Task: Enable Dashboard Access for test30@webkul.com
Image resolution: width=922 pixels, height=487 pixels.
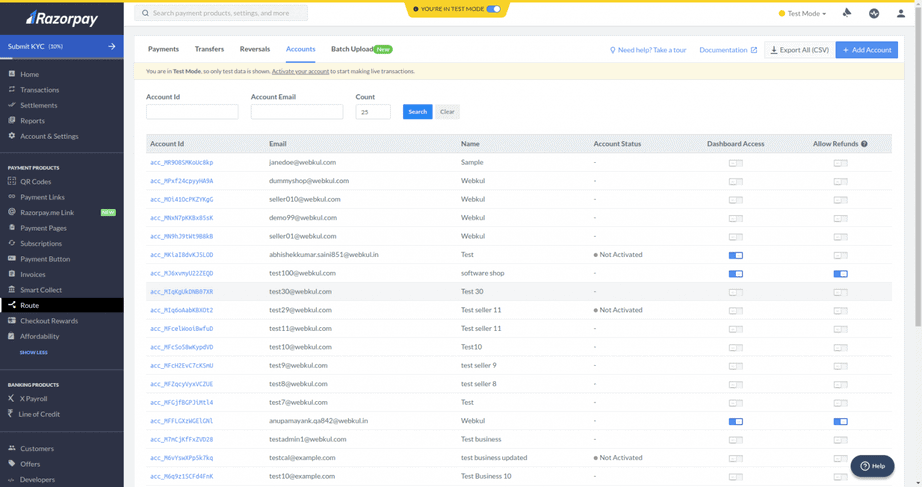Action: (736, 292)
